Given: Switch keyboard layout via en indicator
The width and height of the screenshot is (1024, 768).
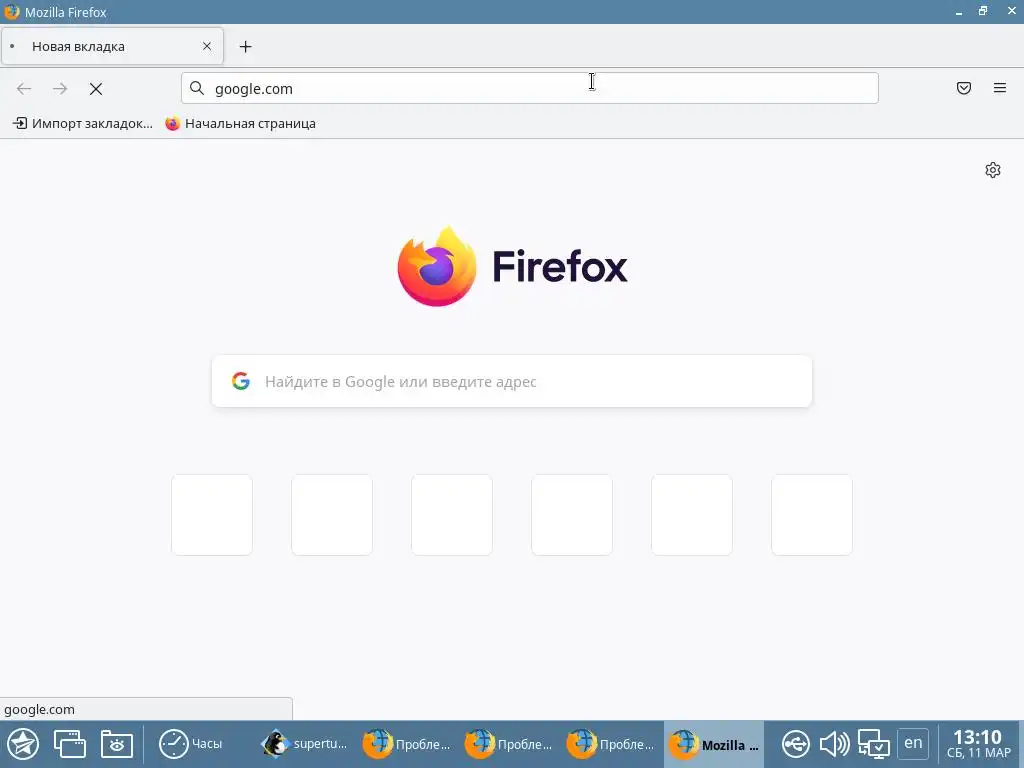Looking at the screenshot, I should pyautogui.click(x=913, y=743).
